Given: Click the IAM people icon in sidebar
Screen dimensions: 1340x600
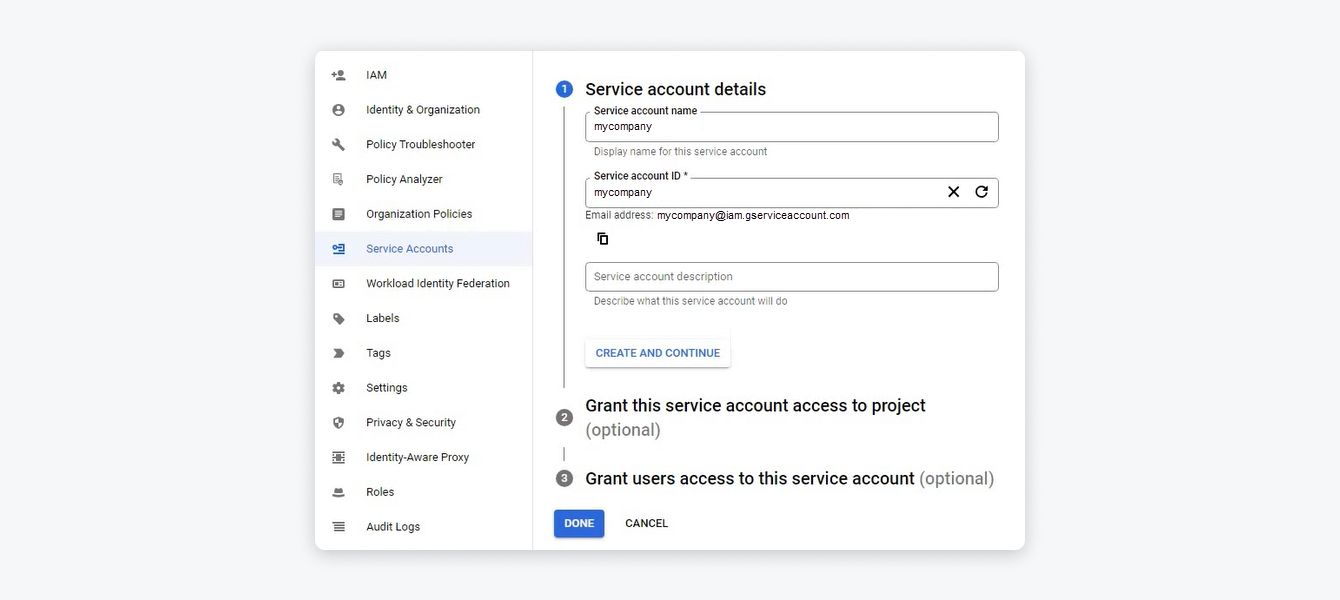Looking at the screenshot, I should coord(337,74).
